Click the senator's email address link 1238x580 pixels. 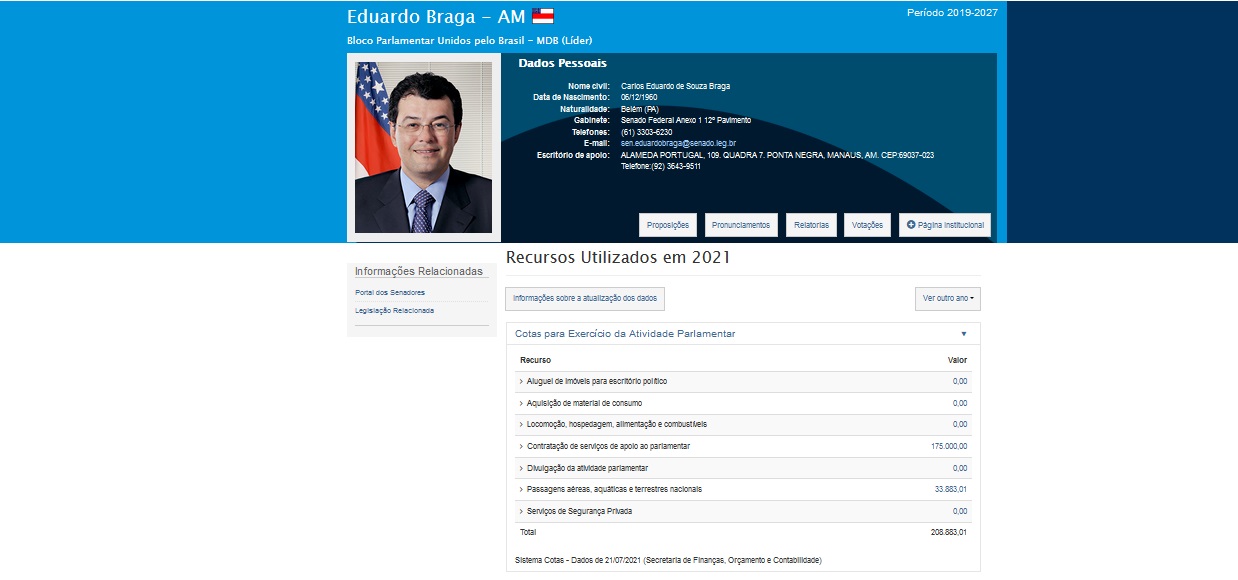click(678, 144)
